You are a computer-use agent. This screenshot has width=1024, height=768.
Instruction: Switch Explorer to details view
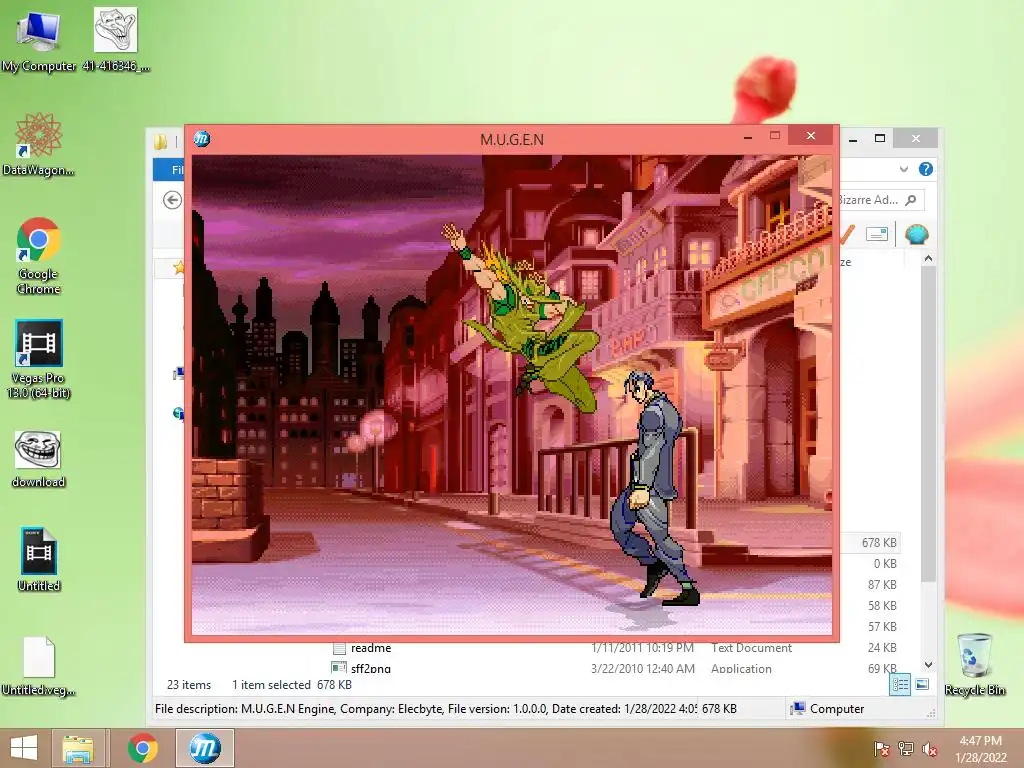[x=900, y=684]
